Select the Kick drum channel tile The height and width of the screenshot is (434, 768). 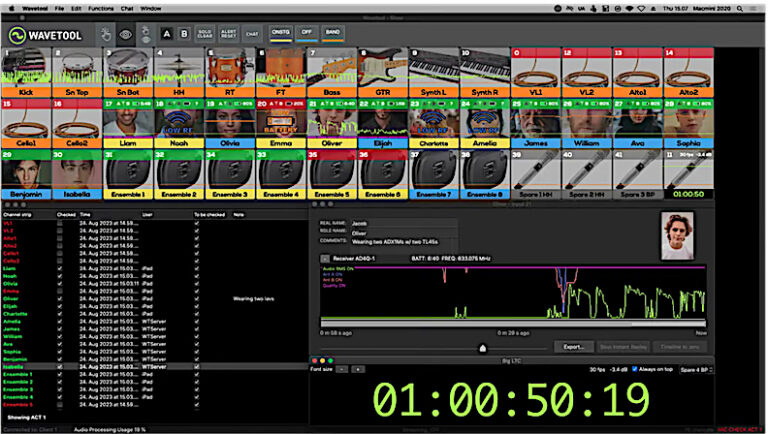click(26, 72)
